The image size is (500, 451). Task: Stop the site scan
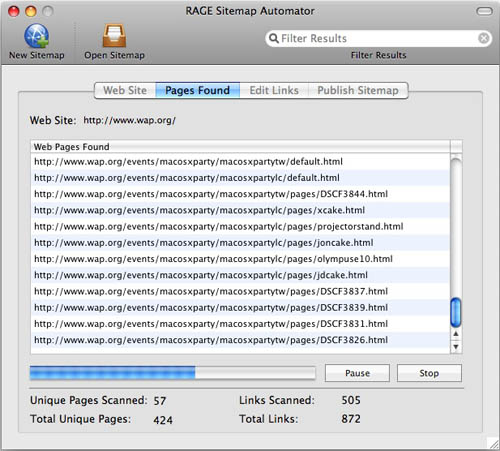(x=429, y=373)
